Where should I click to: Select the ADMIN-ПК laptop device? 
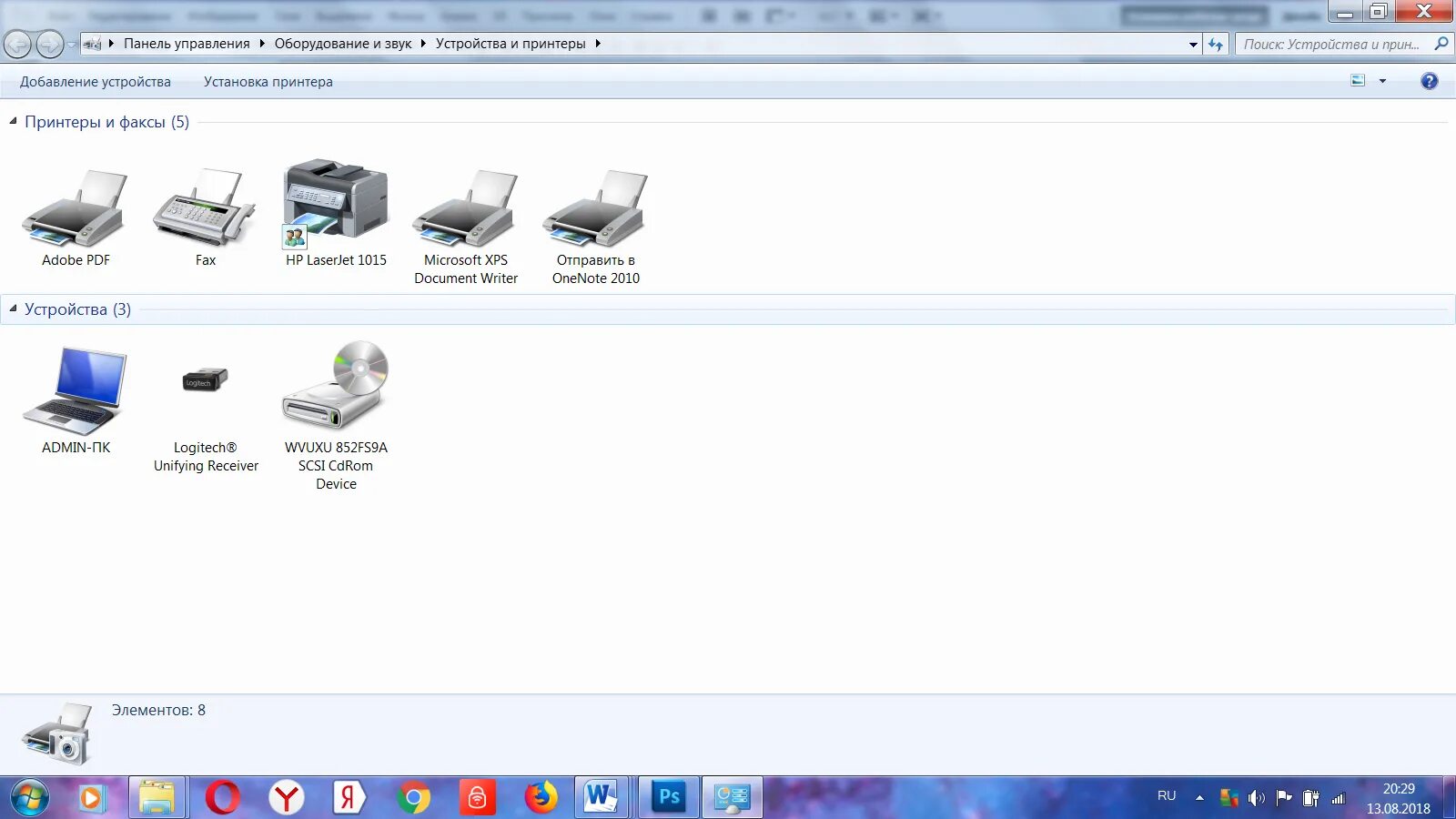pos(76,389)
